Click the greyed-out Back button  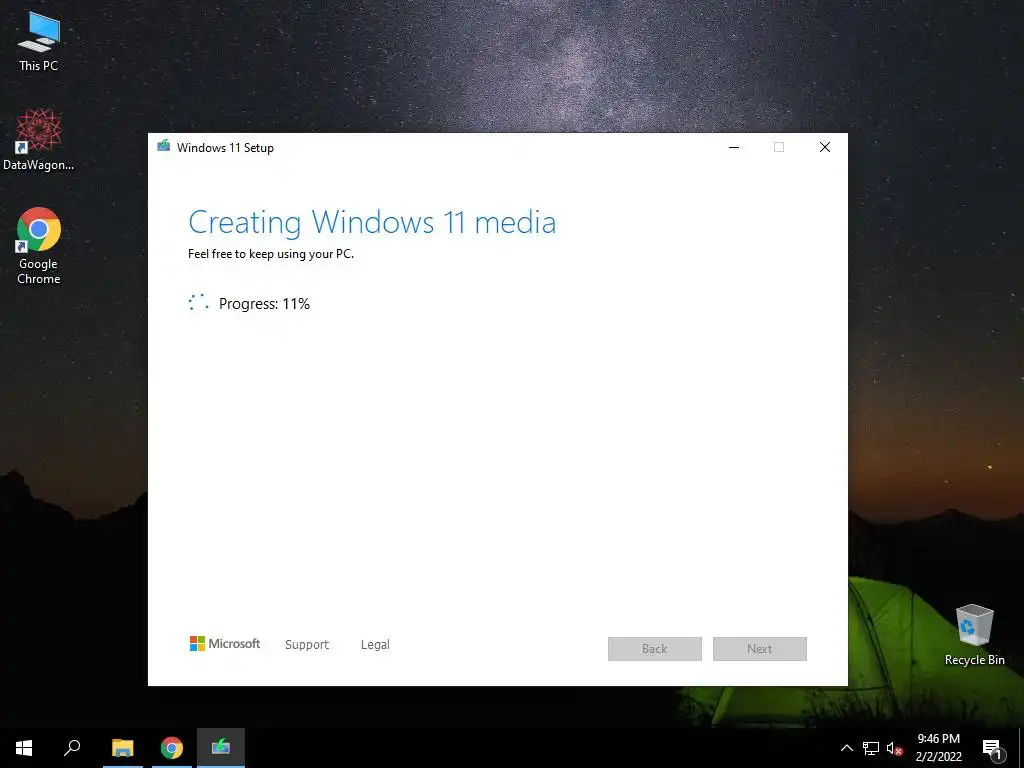654,648
